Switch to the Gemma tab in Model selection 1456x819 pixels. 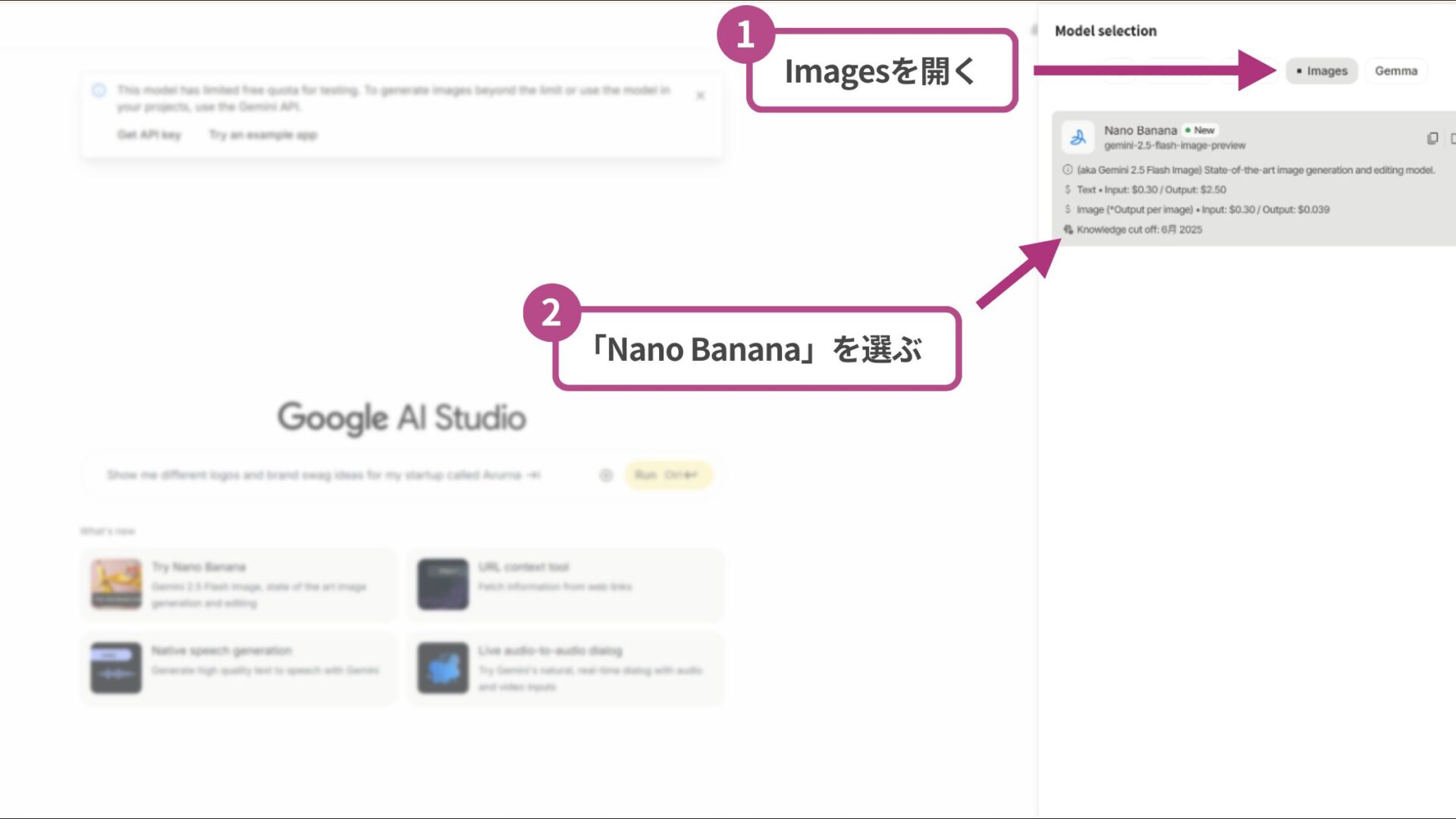click(x=1396, y=71)
